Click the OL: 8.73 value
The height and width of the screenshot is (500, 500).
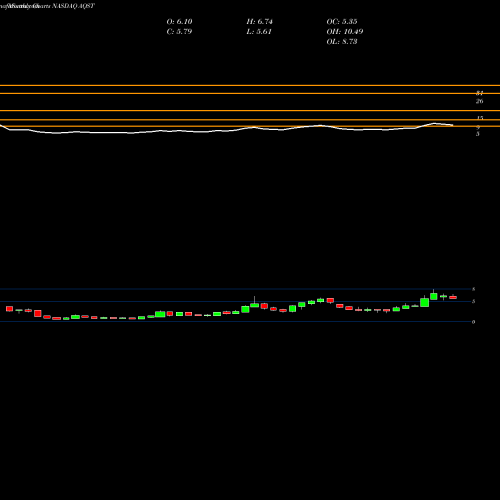[342, 42]
